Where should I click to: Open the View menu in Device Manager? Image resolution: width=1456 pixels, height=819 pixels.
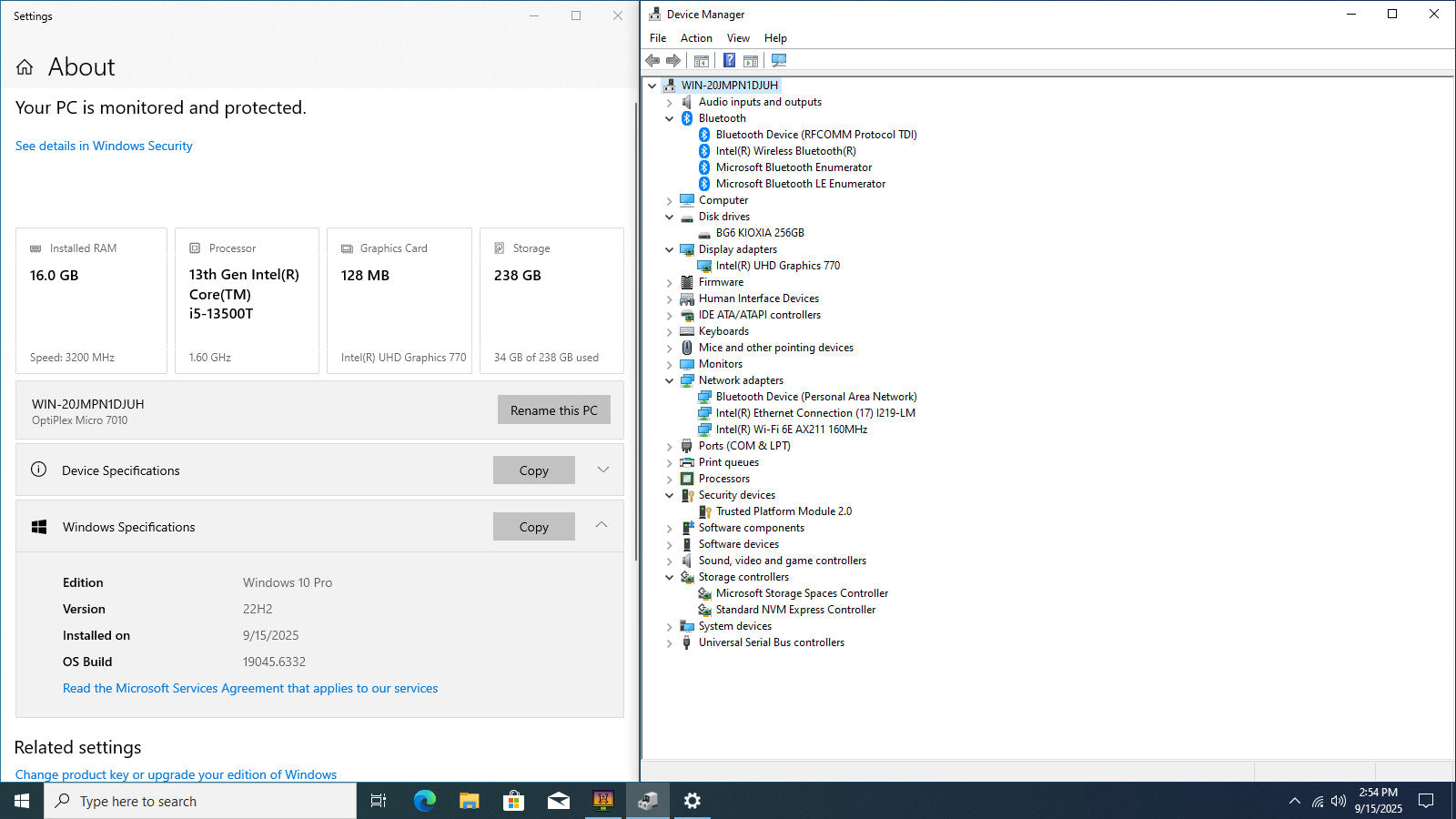(x=738, y=38)
